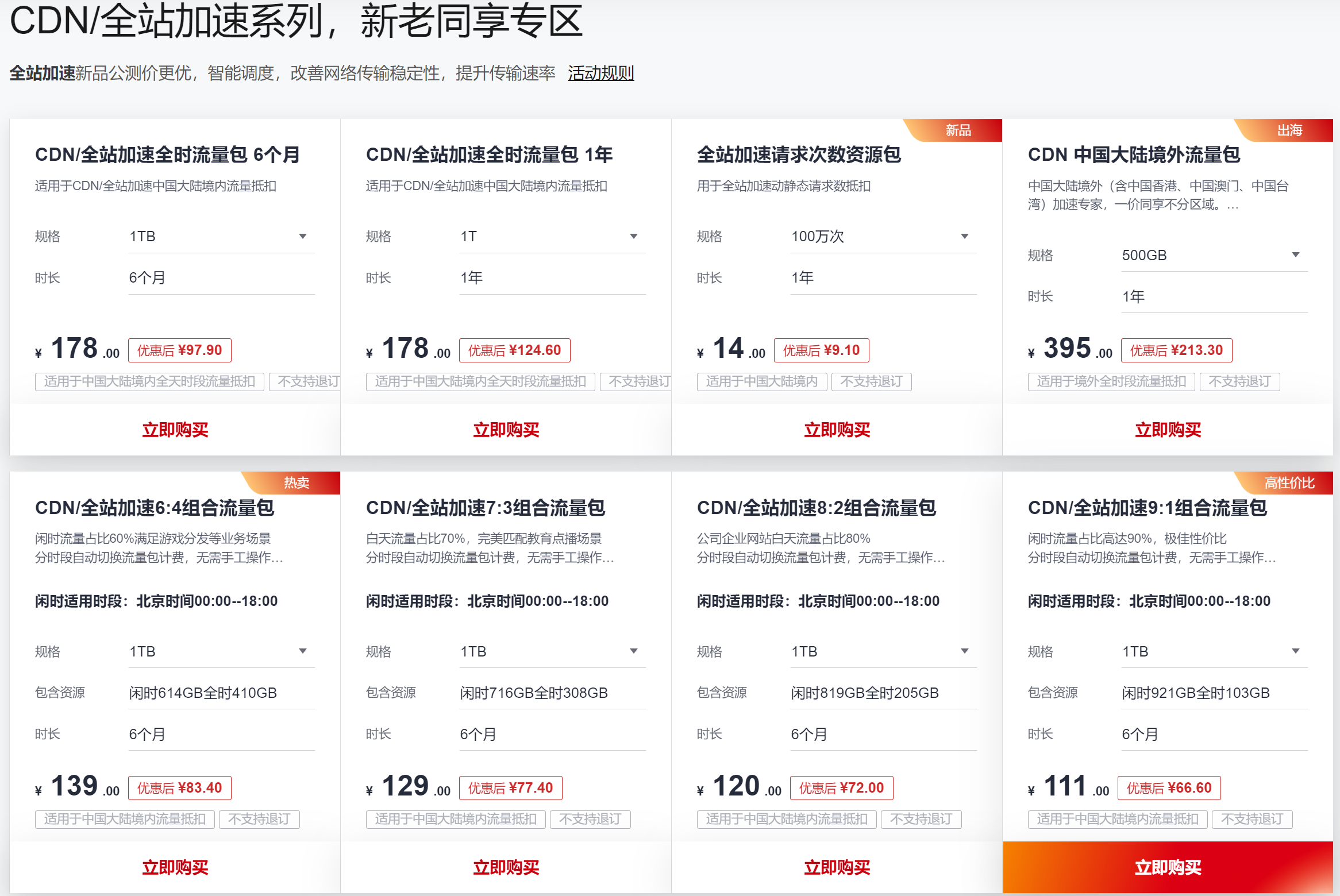Expand the spec dropdown on the 7:3组合流量包 card

click(552, 651)
